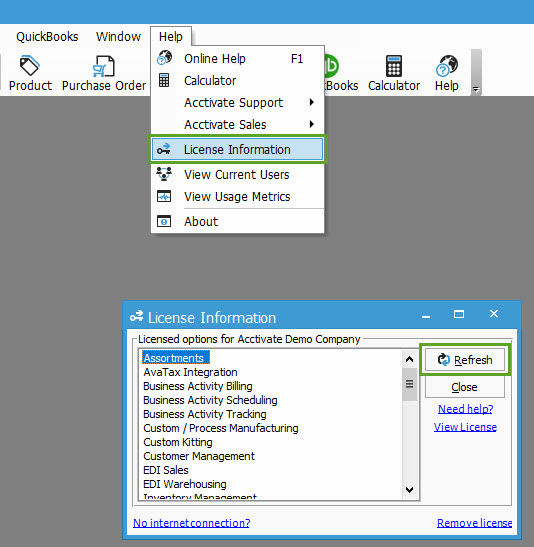Maximize the License Information dialog
This screenshot has height=547, width=534.
pos(459,314)
